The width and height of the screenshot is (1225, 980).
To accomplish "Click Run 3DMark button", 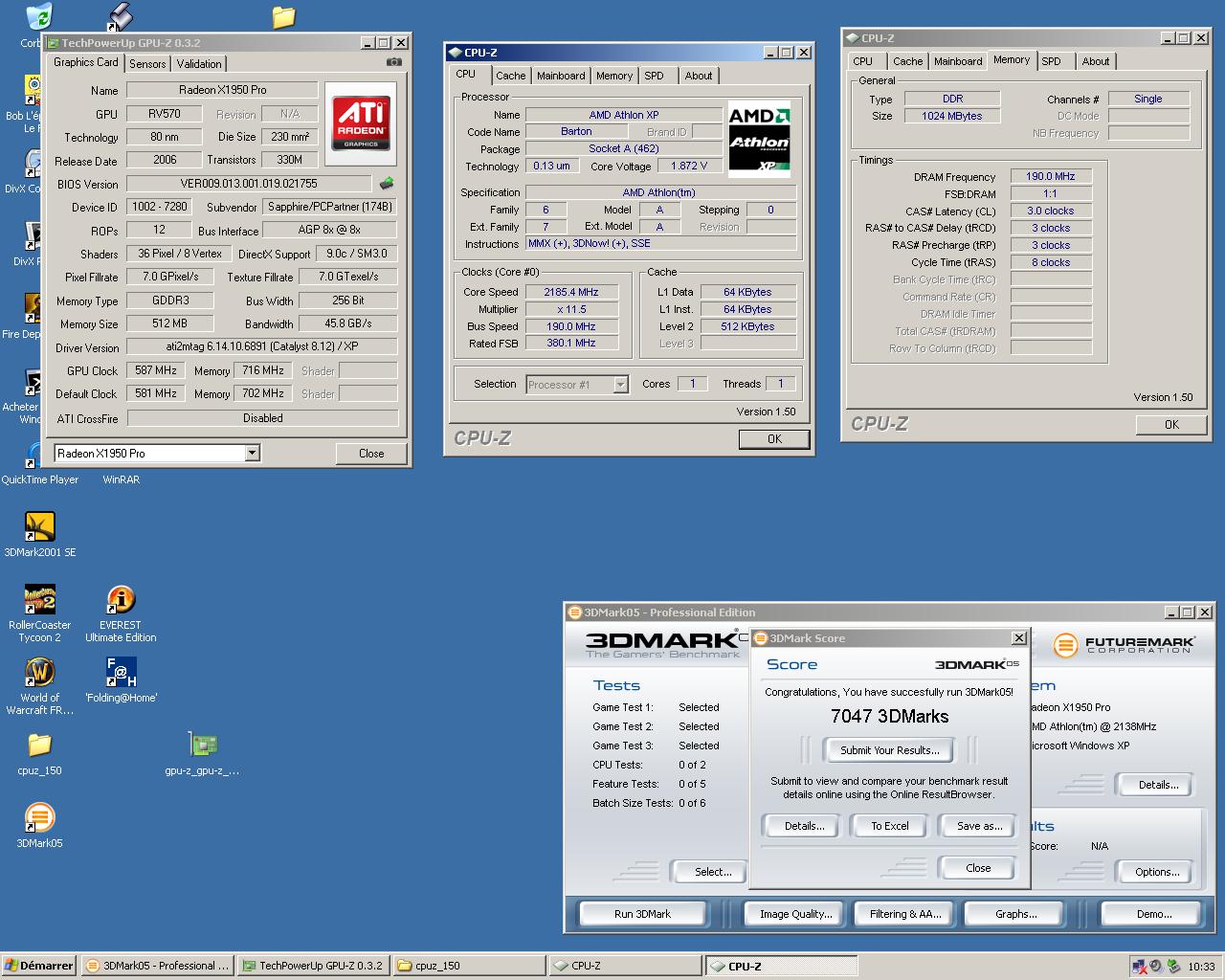I will (x=642, y=914).
